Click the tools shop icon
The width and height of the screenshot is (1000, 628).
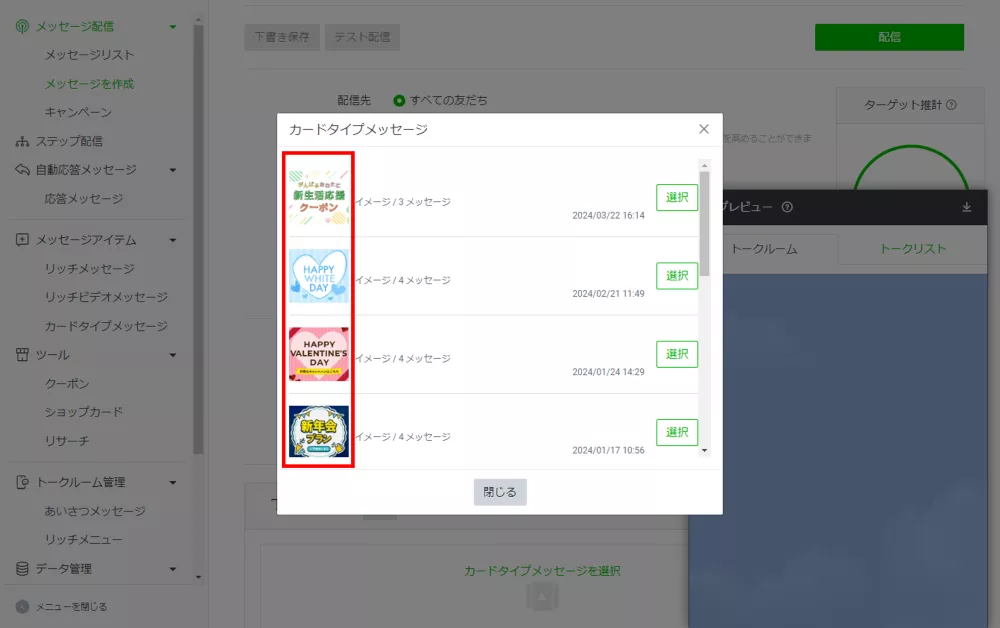pos(22,355)
